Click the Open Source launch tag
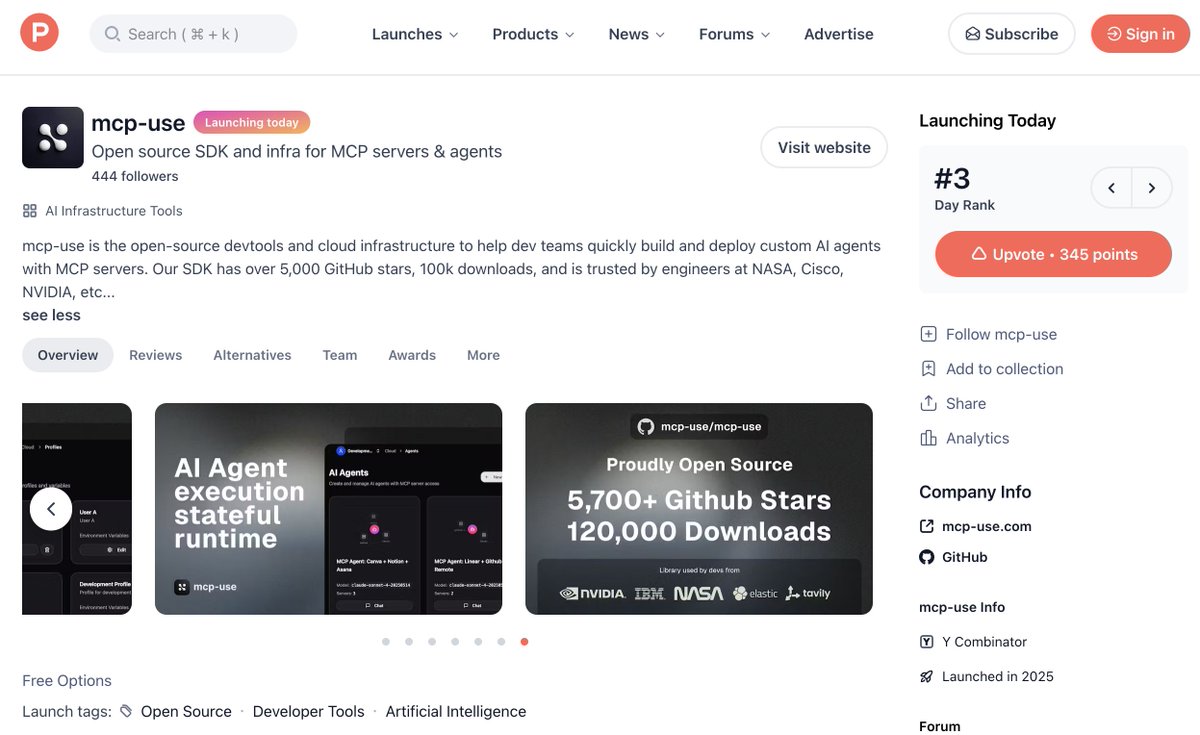The image size is (1200, 735). (x=186, y=711)
